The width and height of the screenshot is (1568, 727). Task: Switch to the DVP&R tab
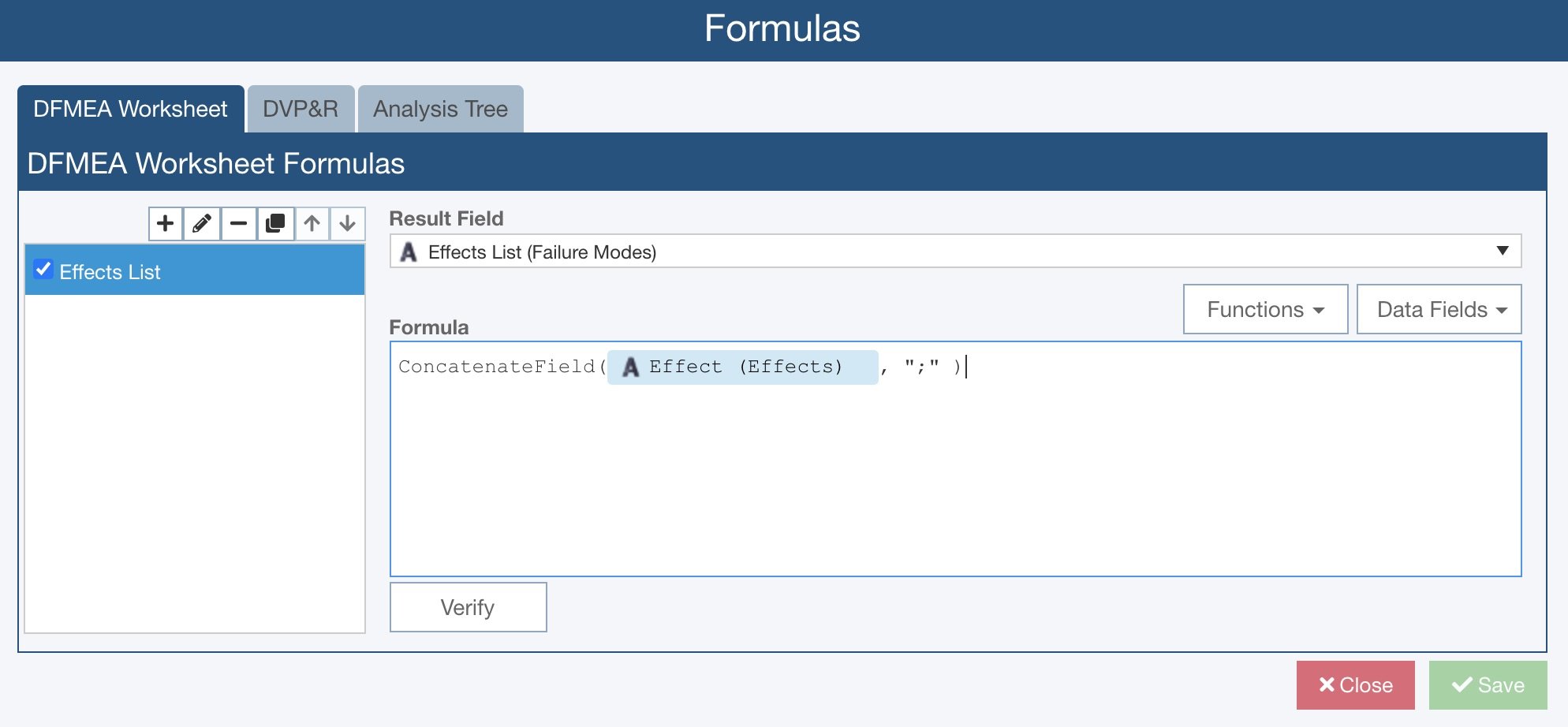tap(300, 109)
